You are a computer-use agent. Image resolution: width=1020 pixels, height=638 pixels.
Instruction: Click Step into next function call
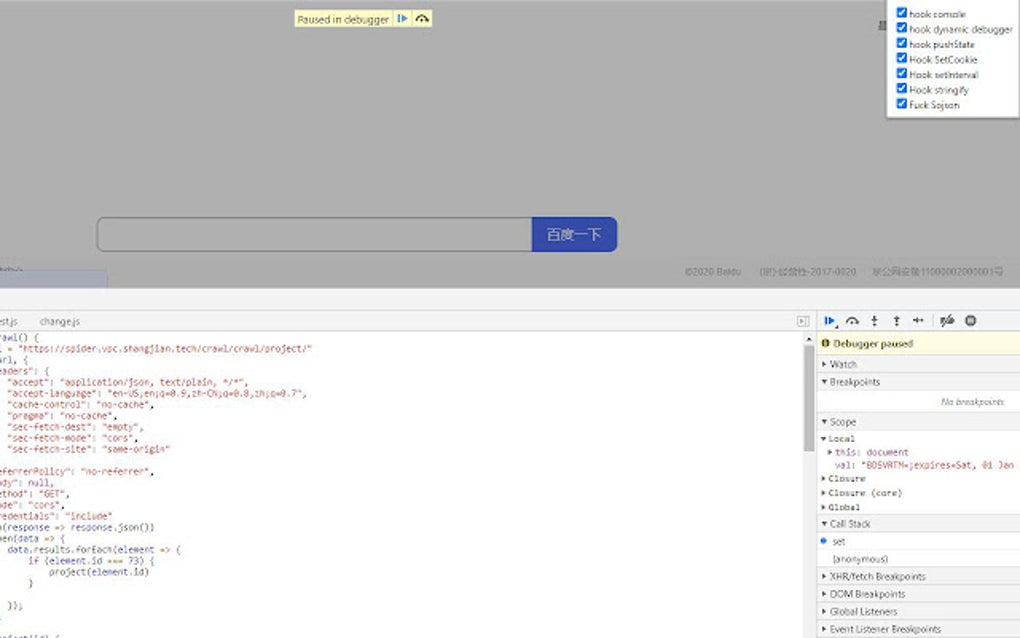tap(874, 321)
